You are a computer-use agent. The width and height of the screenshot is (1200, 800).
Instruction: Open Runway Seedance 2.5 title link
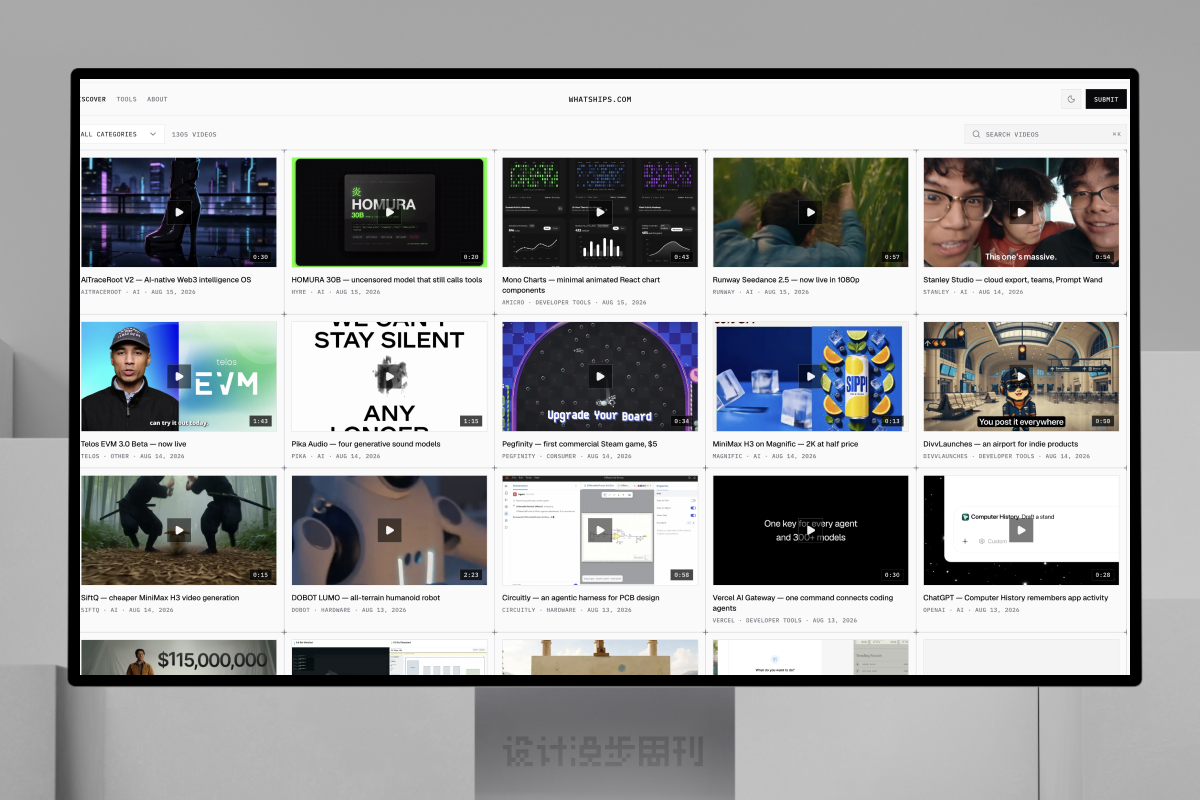[x=786, y=280]
